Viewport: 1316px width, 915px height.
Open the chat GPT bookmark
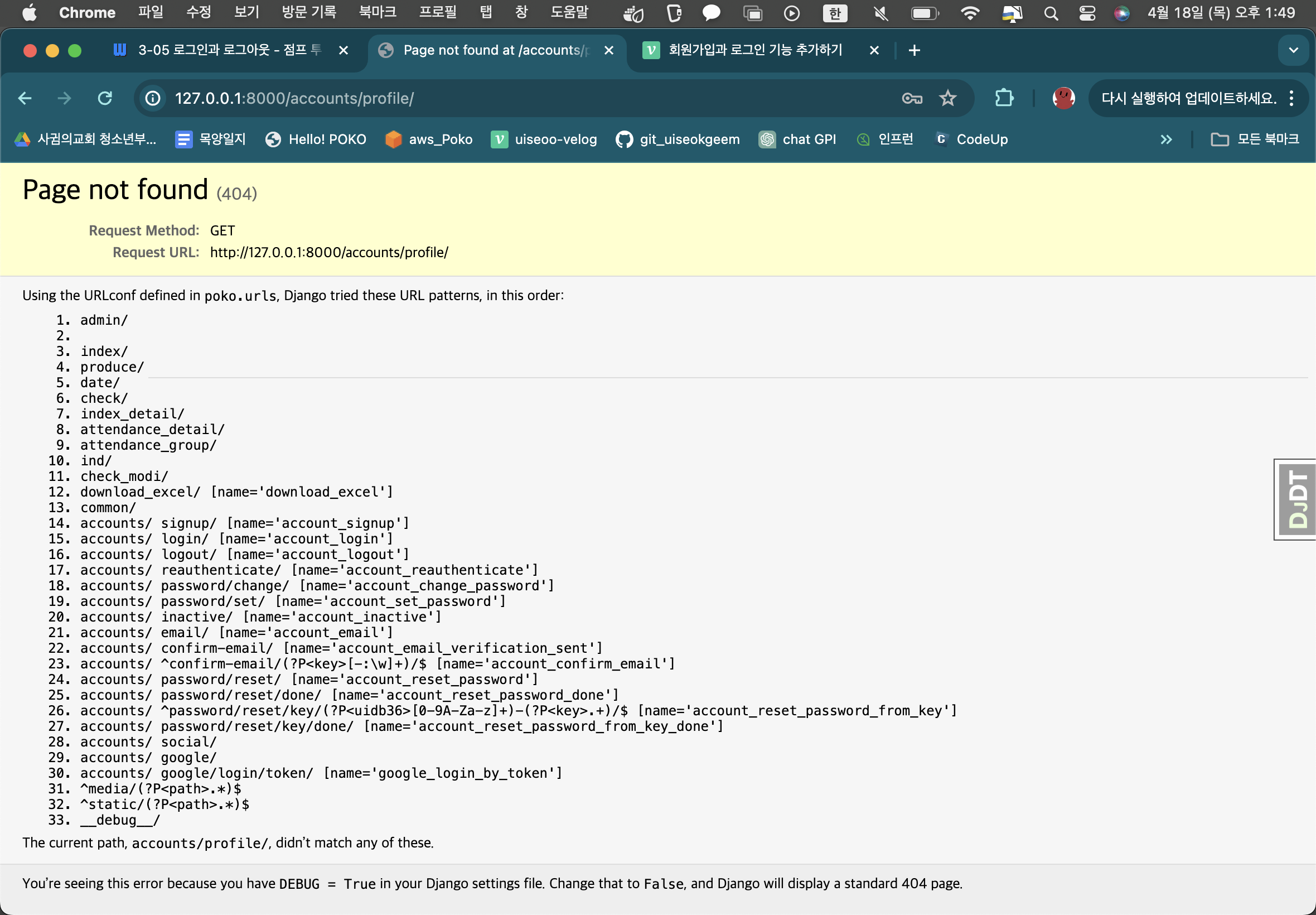pyautogui.click(x=797, y=139)
